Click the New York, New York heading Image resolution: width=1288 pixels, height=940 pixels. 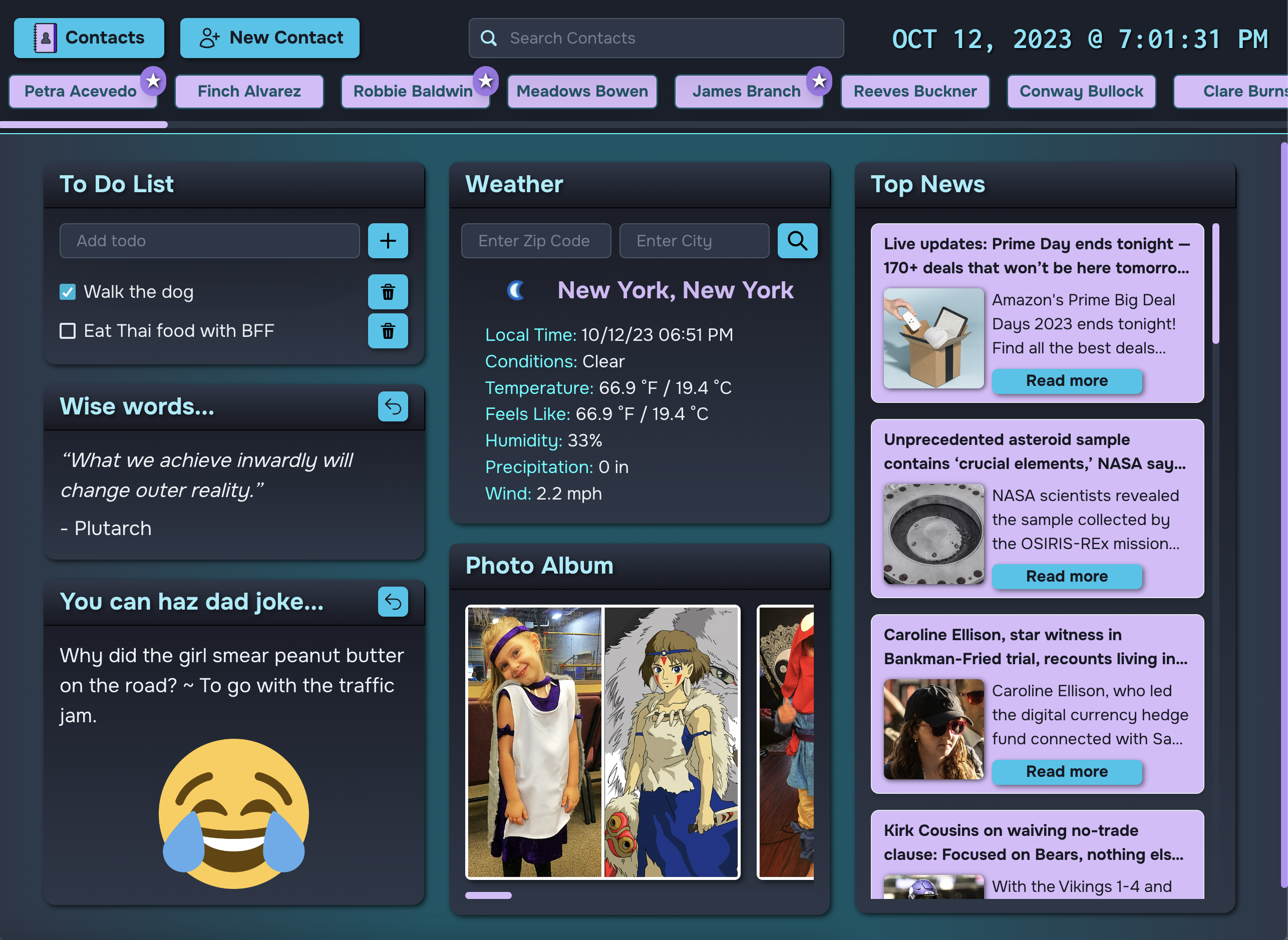(676, 290)
